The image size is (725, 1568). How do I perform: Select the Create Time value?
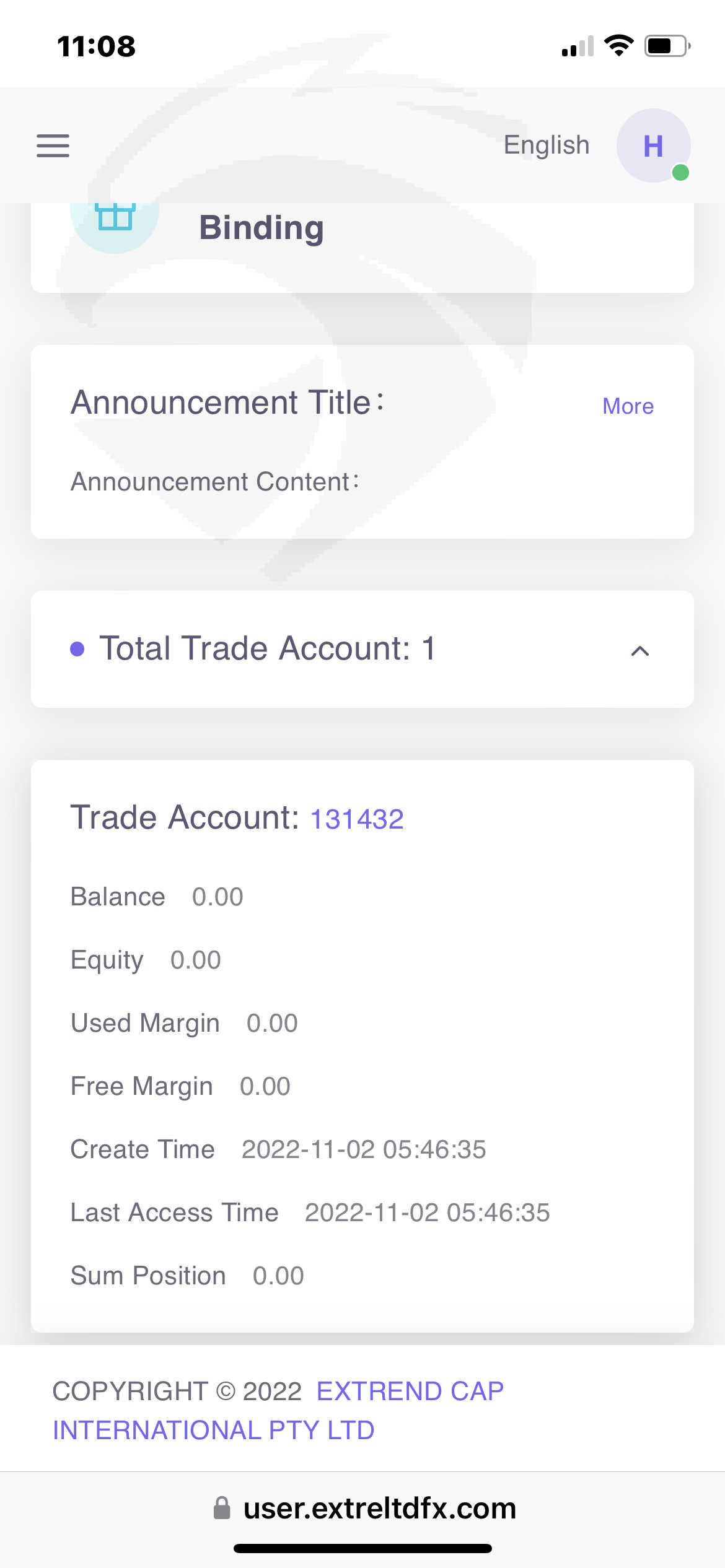pos(364,1149)
